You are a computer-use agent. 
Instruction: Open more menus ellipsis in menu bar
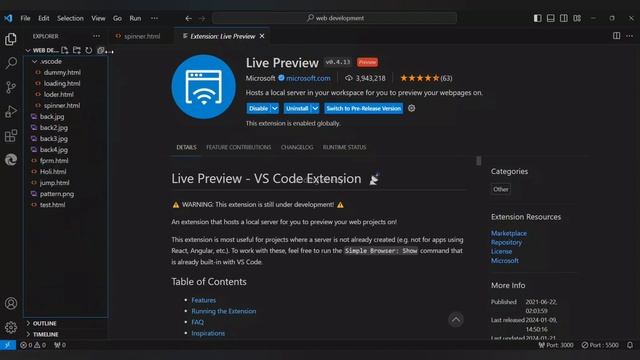pyautogui.click(x=154, y=18)
